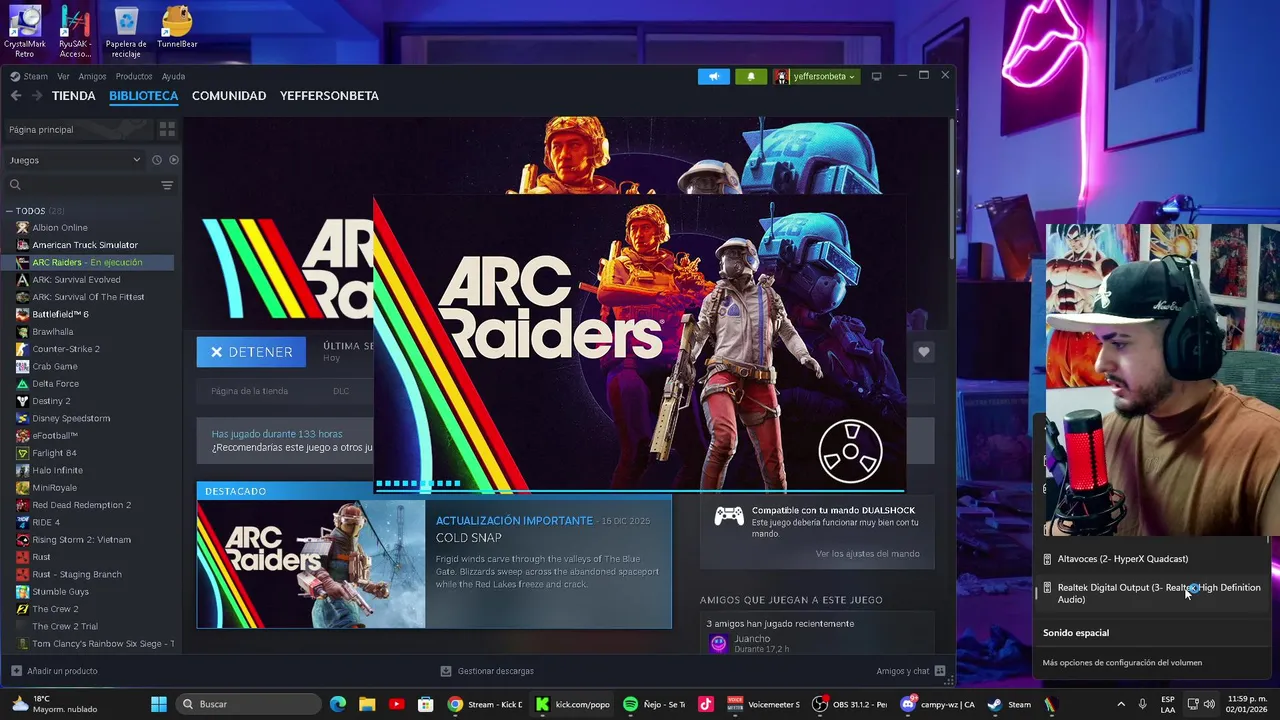Switch Steam to Big Picture mode icon

coord(877,76)
